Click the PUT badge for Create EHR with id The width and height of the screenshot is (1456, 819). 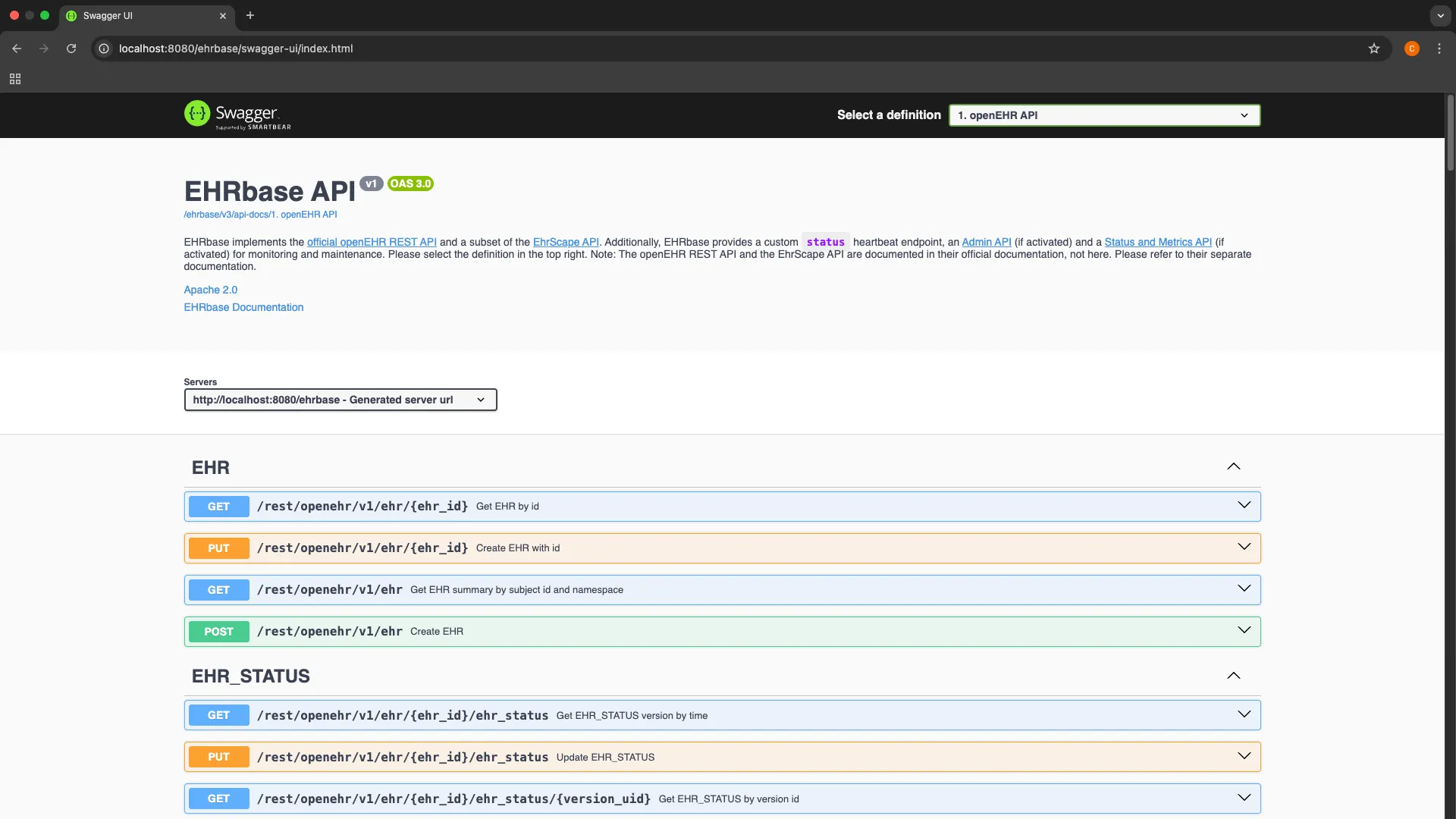218,548
